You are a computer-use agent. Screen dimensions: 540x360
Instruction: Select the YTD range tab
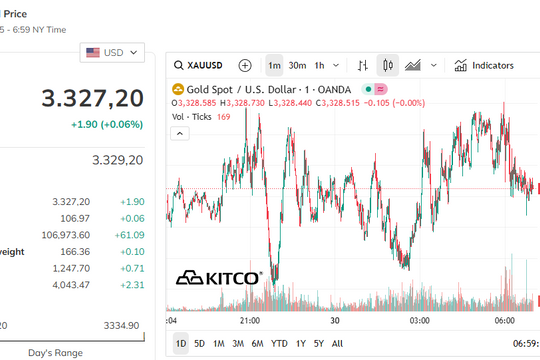click(279, 343)
